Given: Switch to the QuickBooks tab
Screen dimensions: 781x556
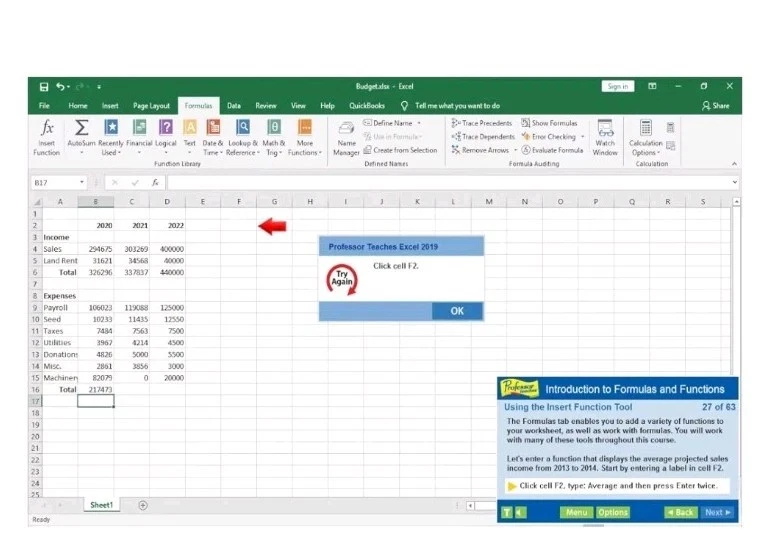Looking at the screenshot, I should coord(367,106).
